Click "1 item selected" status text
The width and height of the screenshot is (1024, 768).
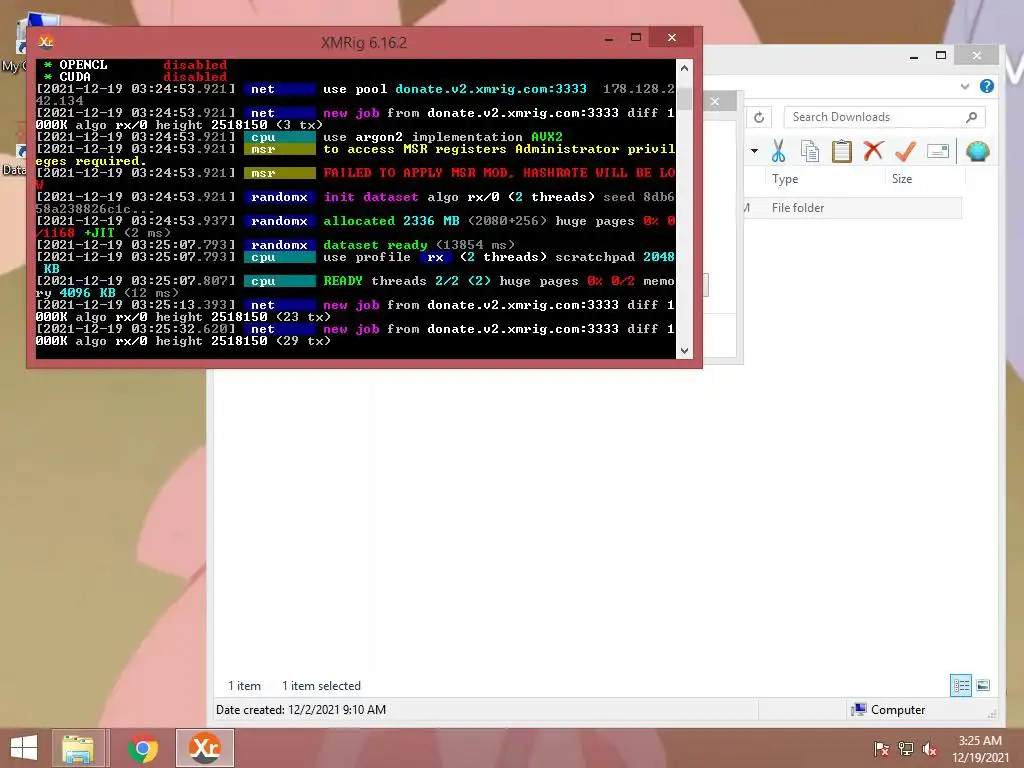(321, 686)
